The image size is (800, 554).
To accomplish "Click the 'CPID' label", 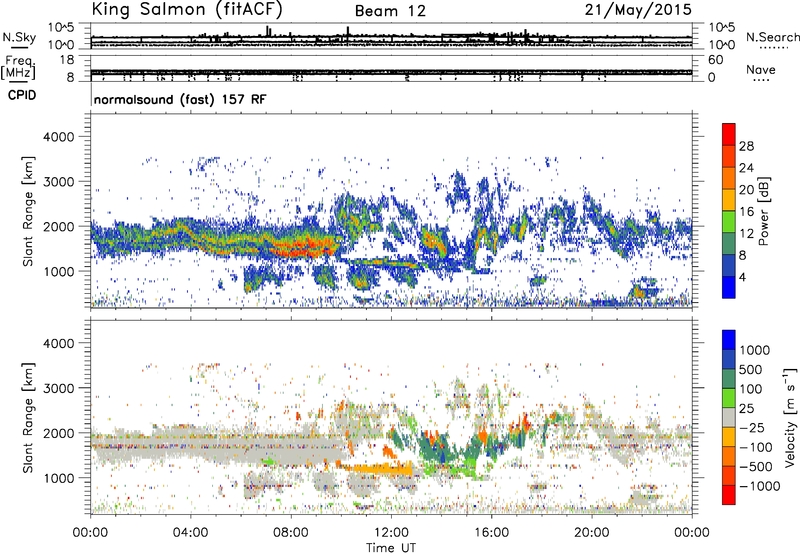I will (x=22, y=95).
